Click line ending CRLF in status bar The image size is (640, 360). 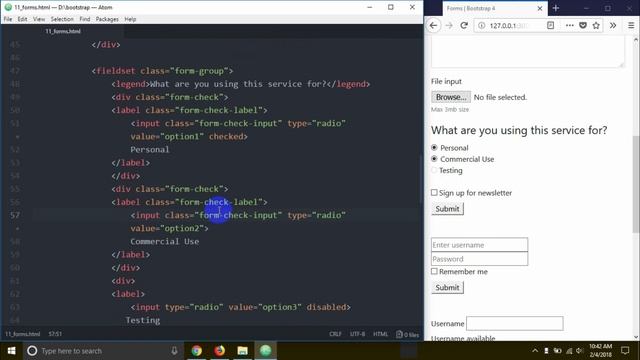click(335, 334)
